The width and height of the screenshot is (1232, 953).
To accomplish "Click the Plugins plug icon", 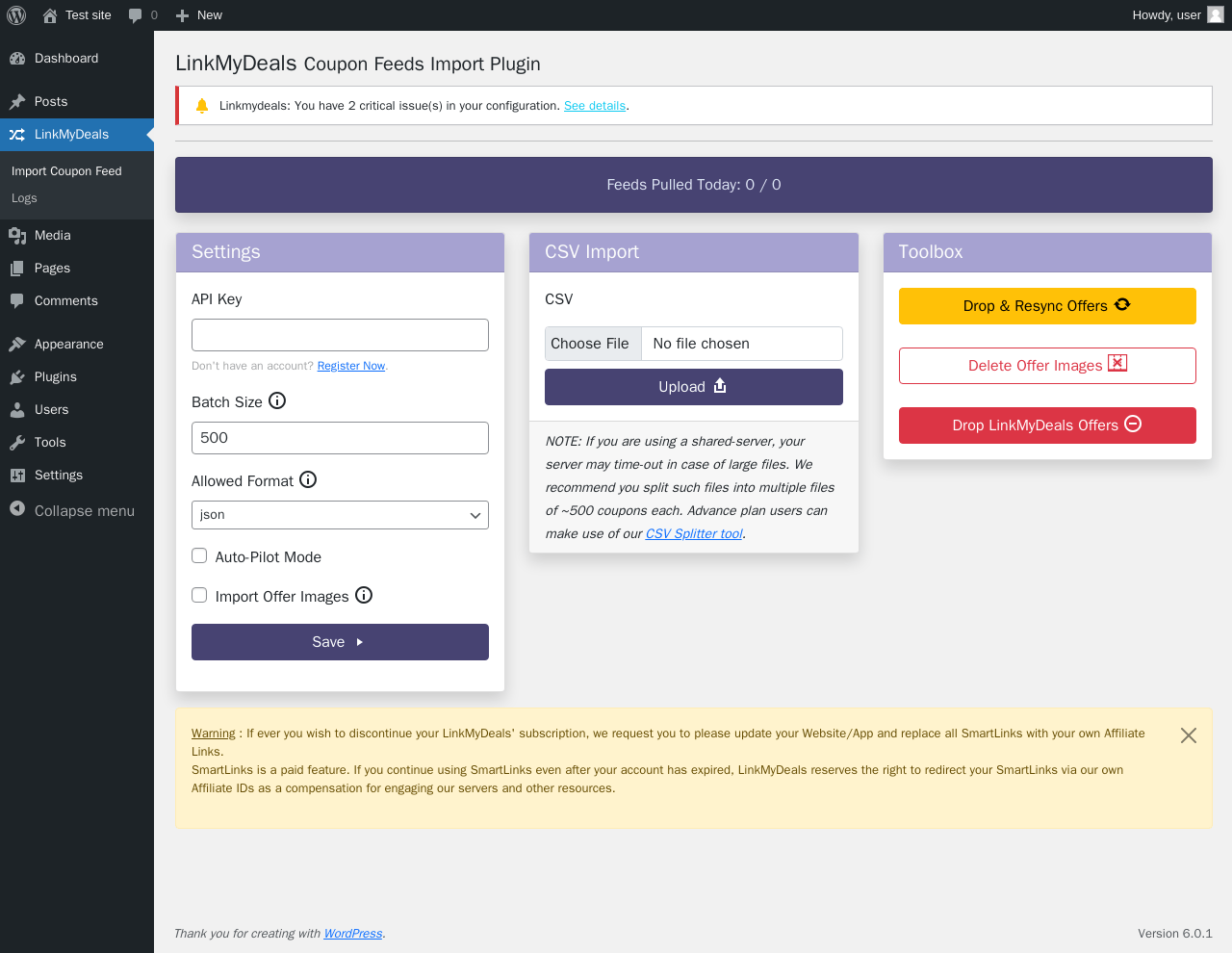I will click(17, 377).
